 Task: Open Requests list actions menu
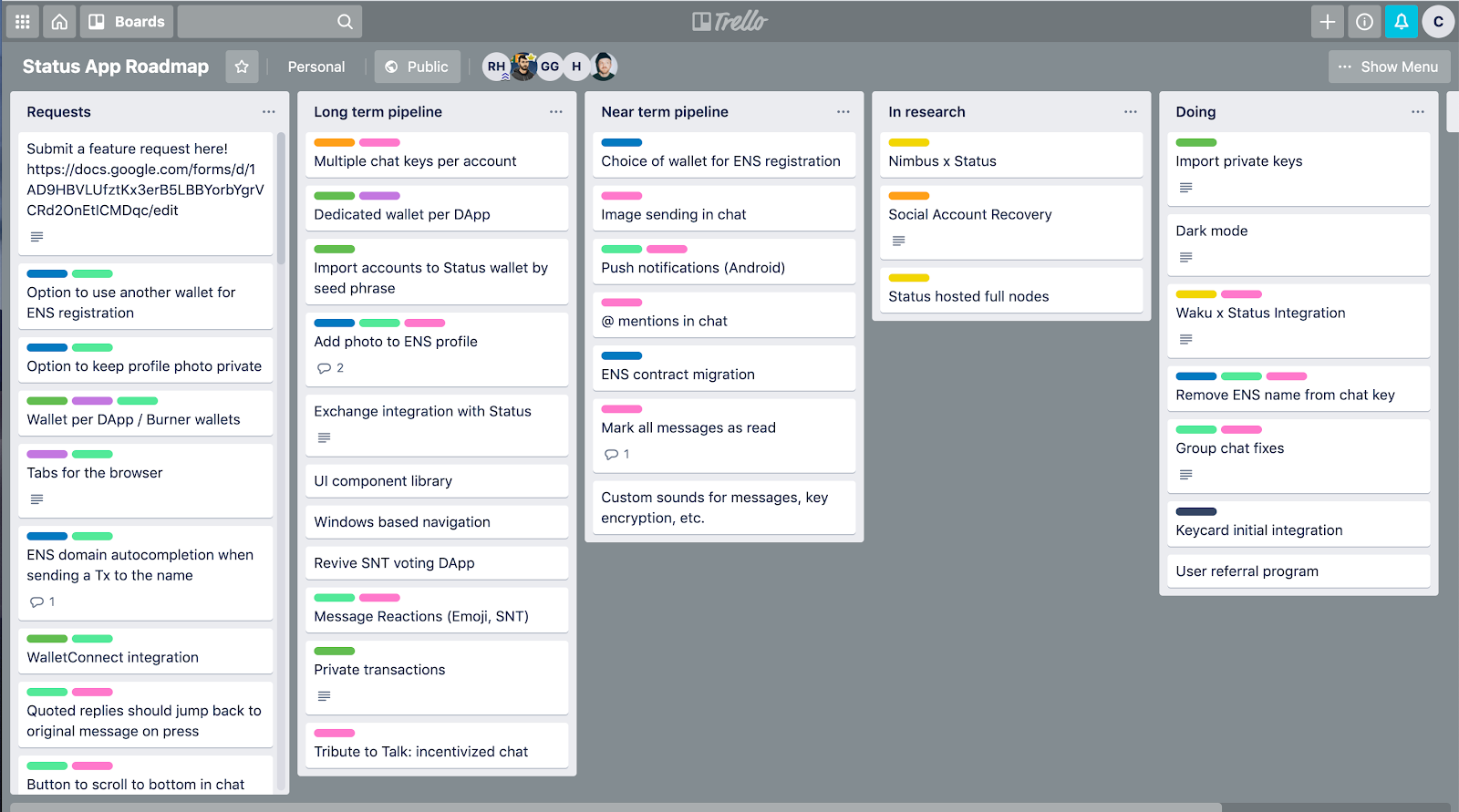coord(268,111)
